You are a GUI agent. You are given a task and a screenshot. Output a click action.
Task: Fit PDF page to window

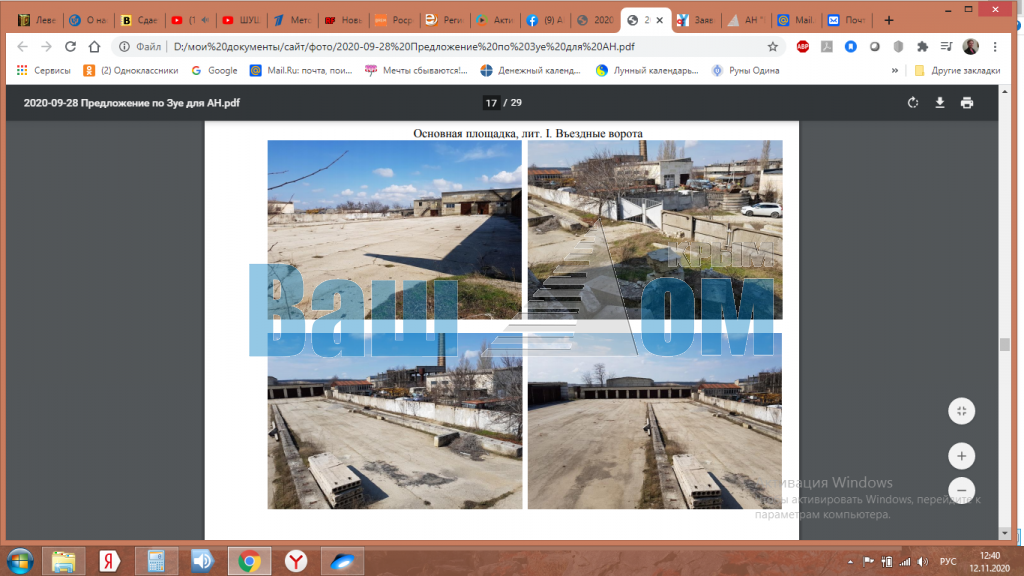coord(961,411)
